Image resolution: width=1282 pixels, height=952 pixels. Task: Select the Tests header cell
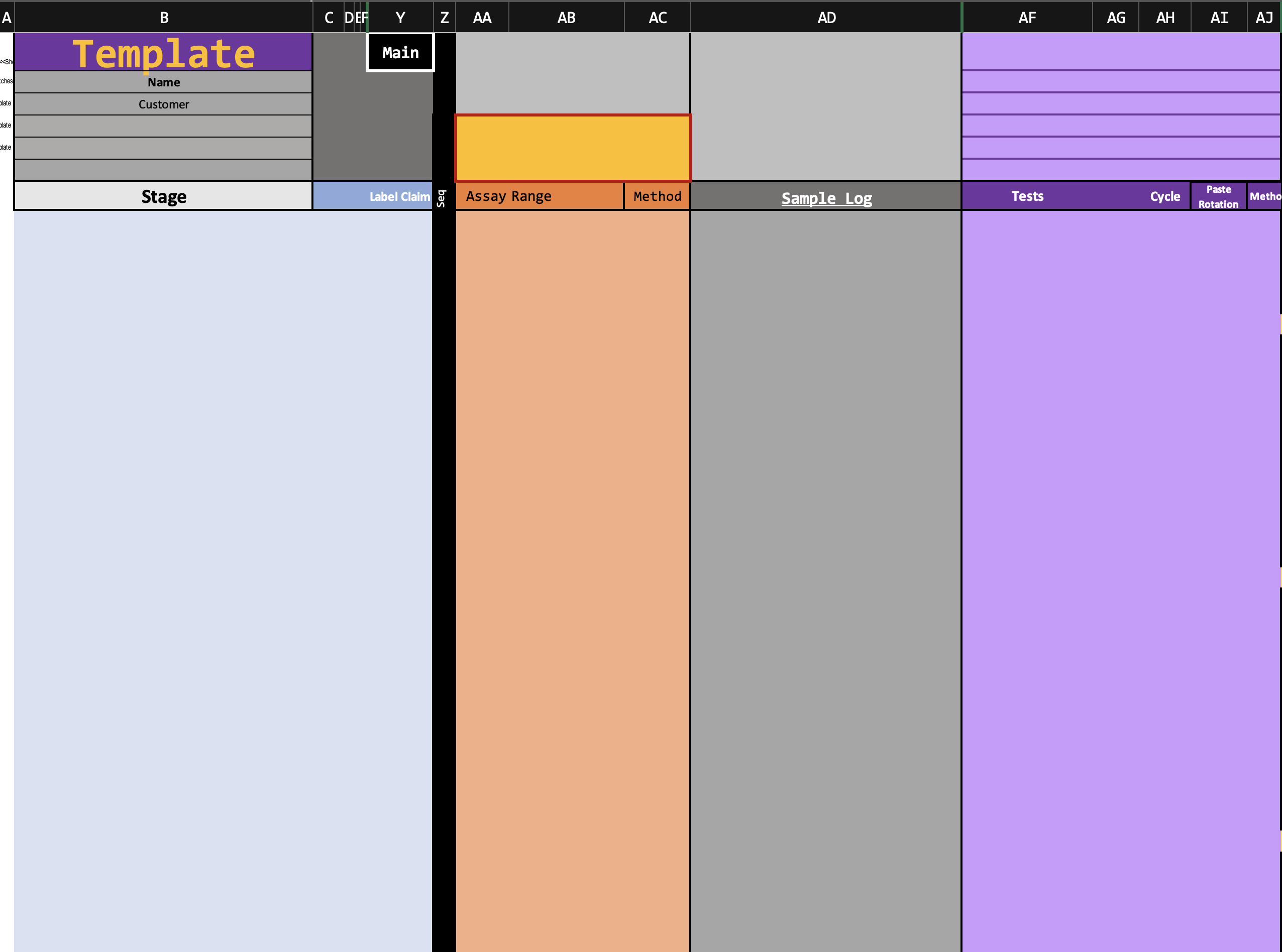pyautogui.click(x=1027, y=196)
